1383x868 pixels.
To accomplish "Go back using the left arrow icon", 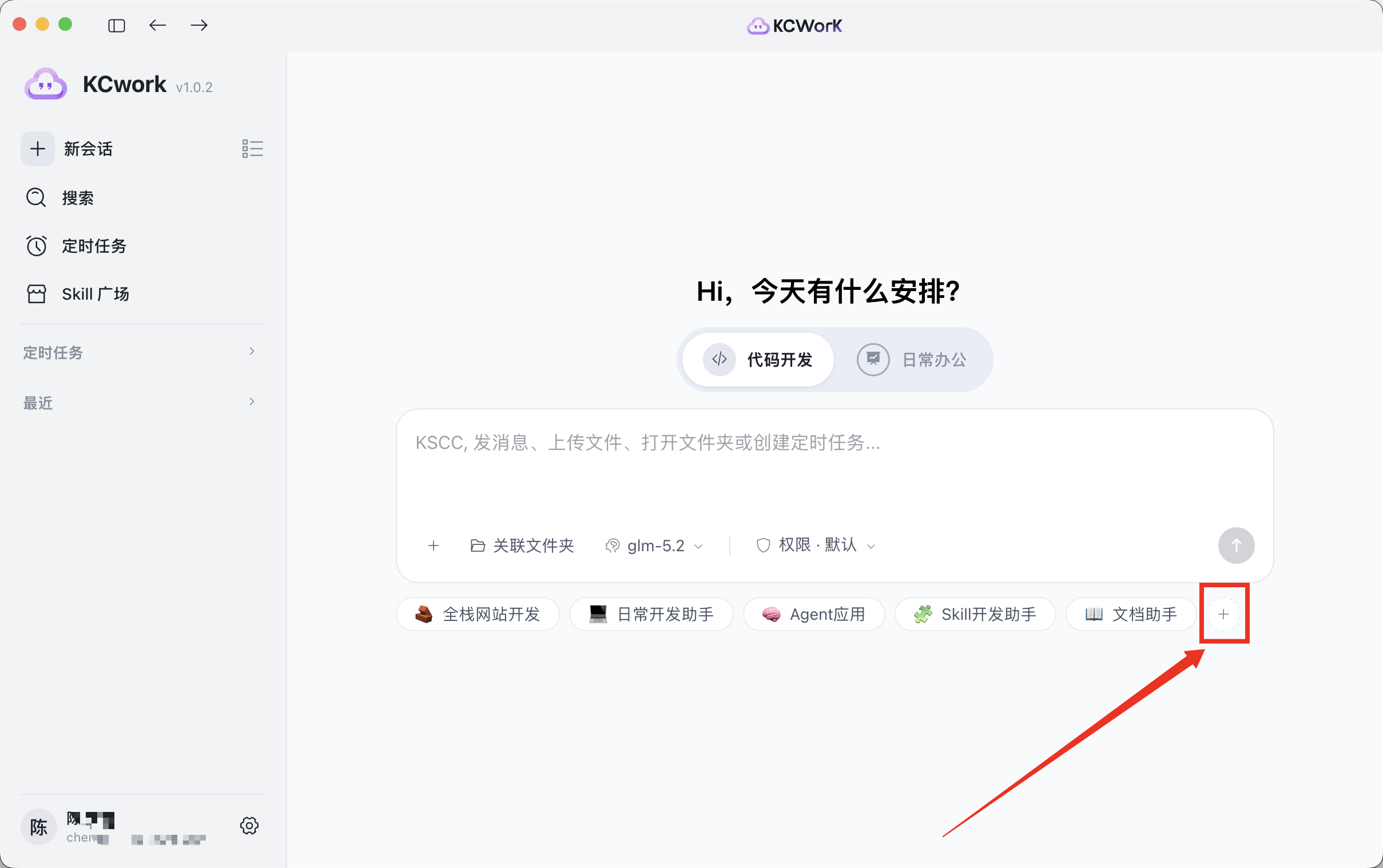I will click(x=157, y=25).
